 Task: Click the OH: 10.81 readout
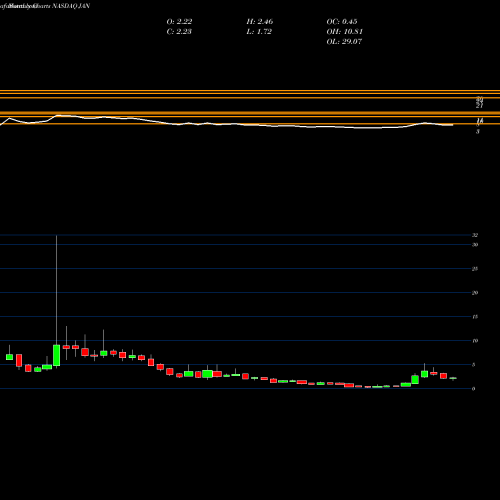coord(344,31)
